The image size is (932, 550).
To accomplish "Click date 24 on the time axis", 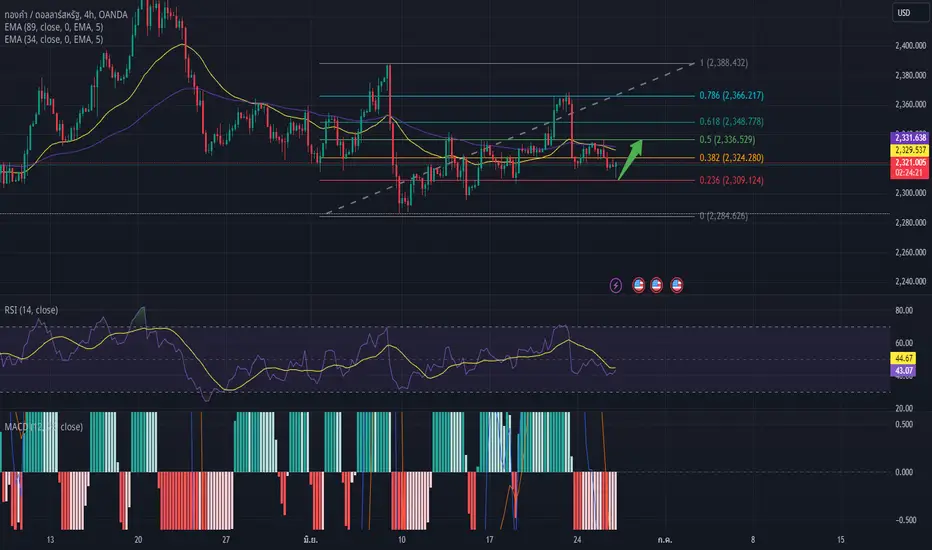I will coord(577,540).
